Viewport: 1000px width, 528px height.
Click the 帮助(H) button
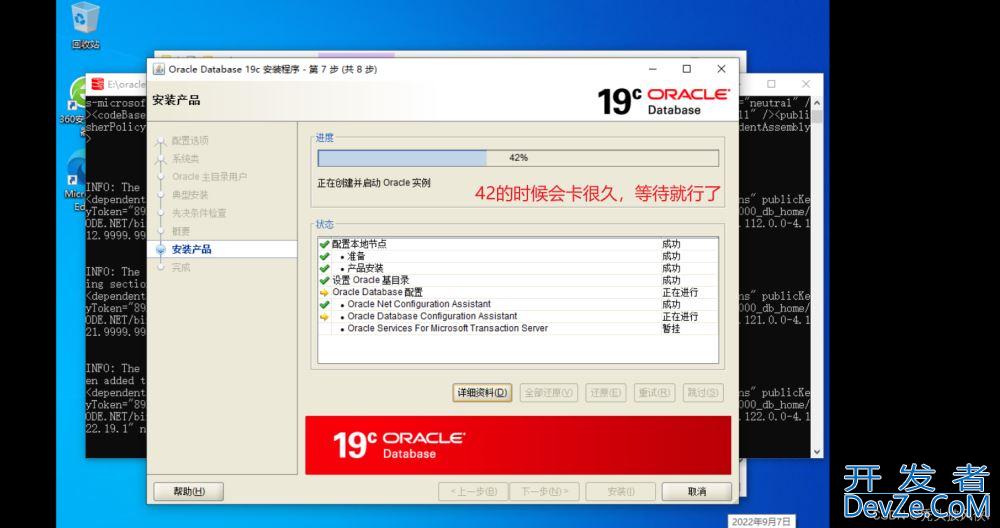tap(189, 492)
